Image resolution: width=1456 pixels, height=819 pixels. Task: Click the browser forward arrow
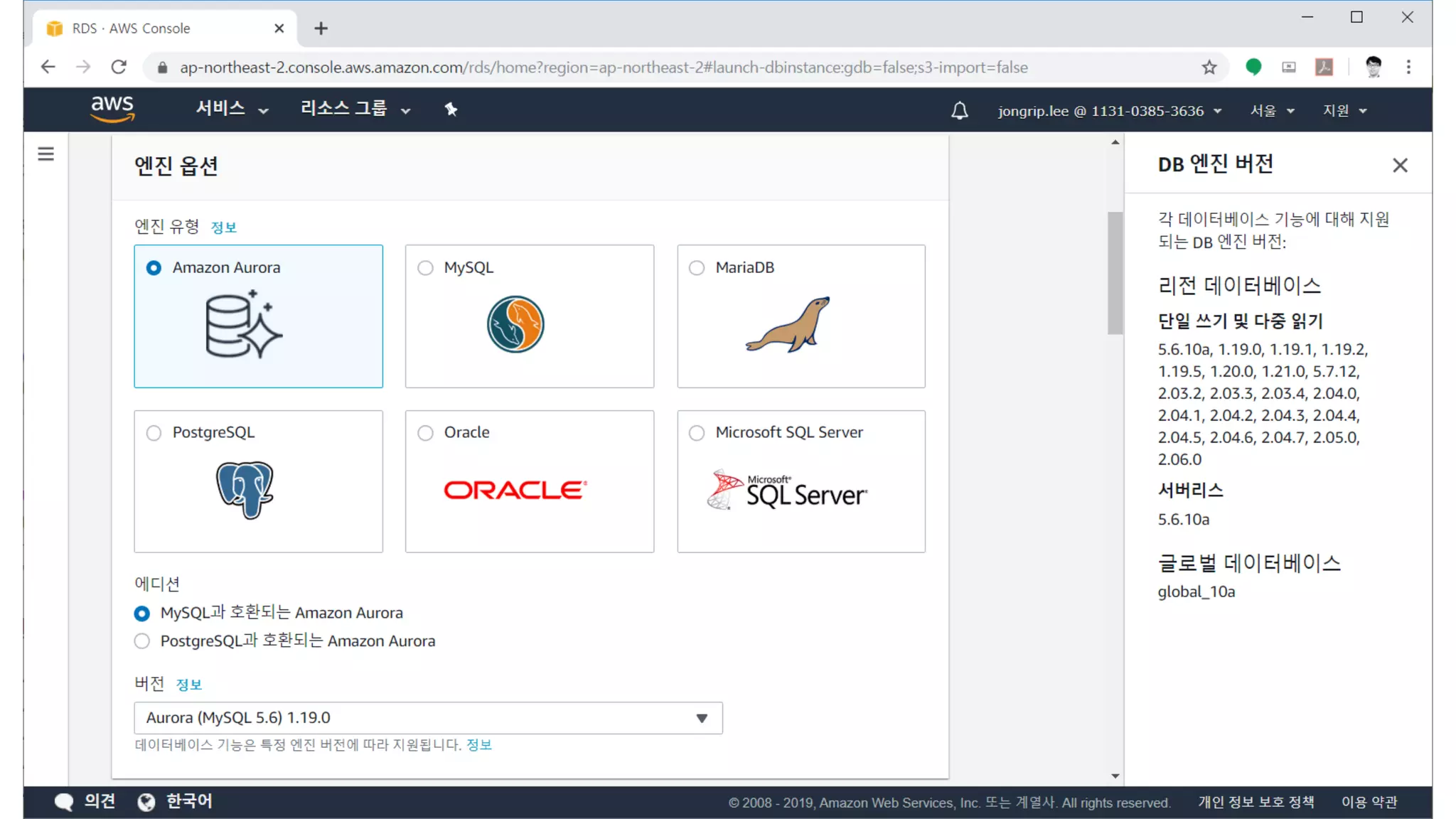click(83, 67)
